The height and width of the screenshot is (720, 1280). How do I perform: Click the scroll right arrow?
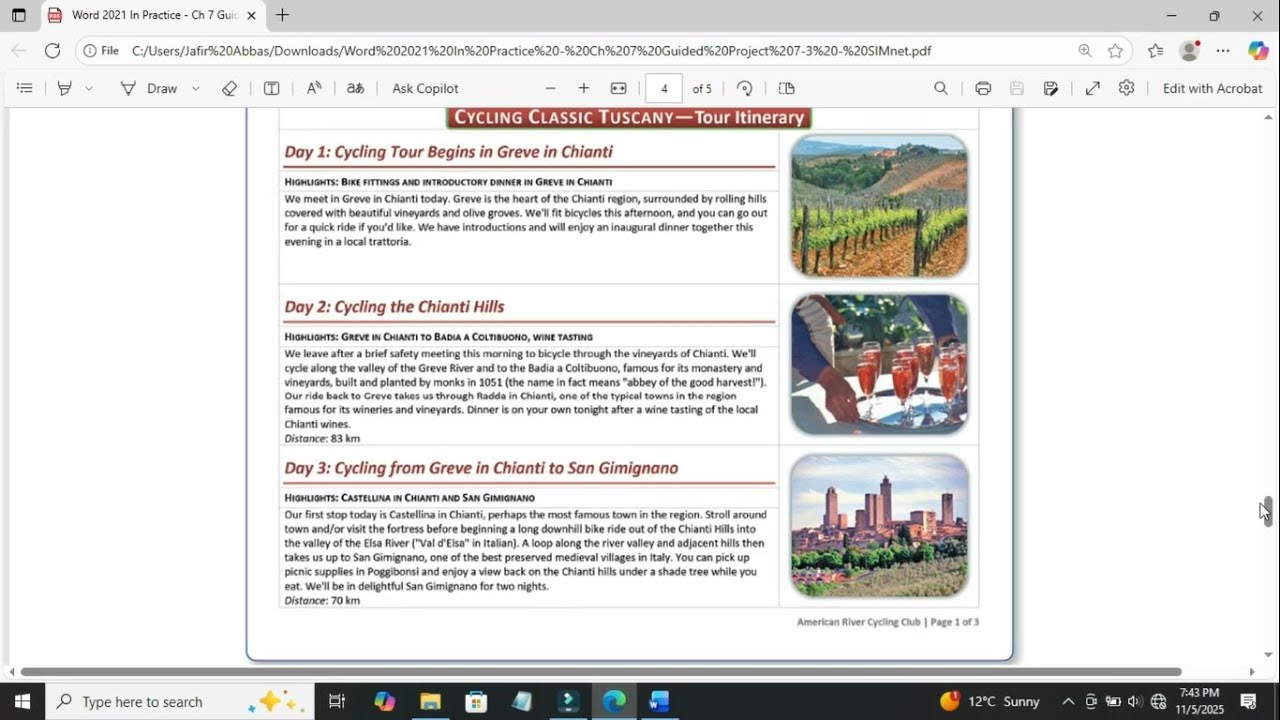click(1251, 672)
